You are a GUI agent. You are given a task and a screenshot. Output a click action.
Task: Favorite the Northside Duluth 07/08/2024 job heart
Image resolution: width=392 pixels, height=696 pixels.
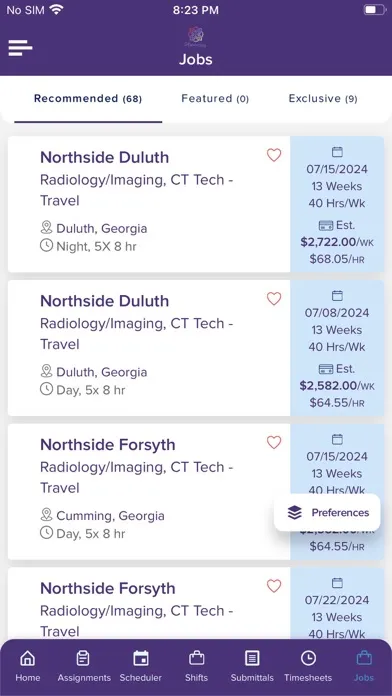click(274, 299)
